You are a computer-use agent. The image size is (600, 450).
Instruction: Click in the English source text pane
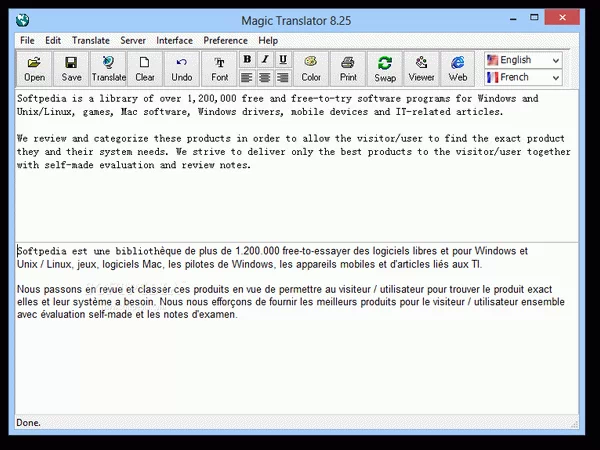[x=297, y=166]
